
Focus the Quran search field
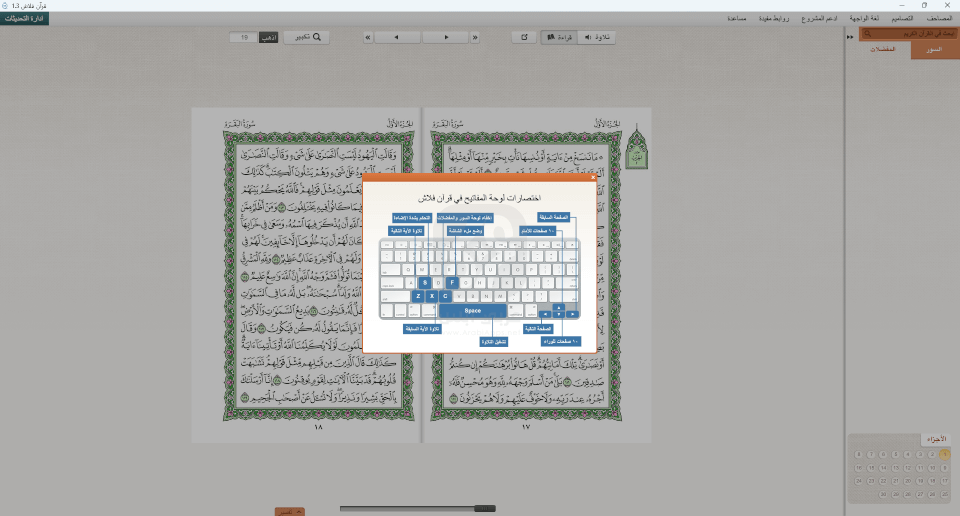912,34
